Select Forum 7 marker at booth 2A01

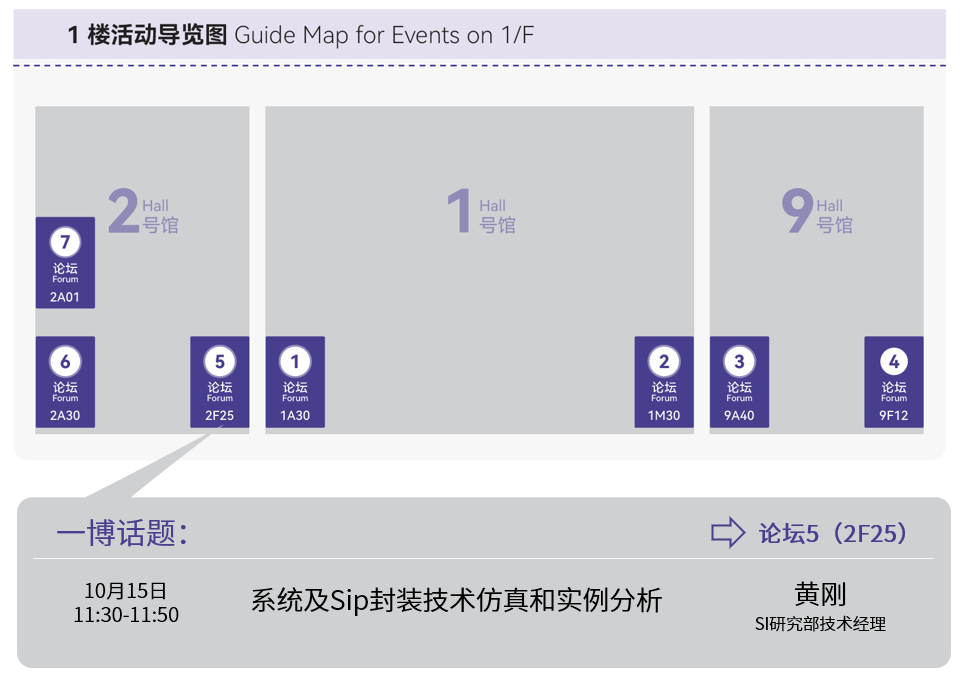(65, 262)
